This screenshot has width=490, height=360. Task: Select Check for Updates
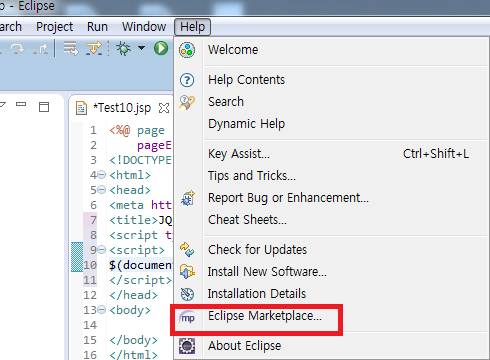point(257,250)
